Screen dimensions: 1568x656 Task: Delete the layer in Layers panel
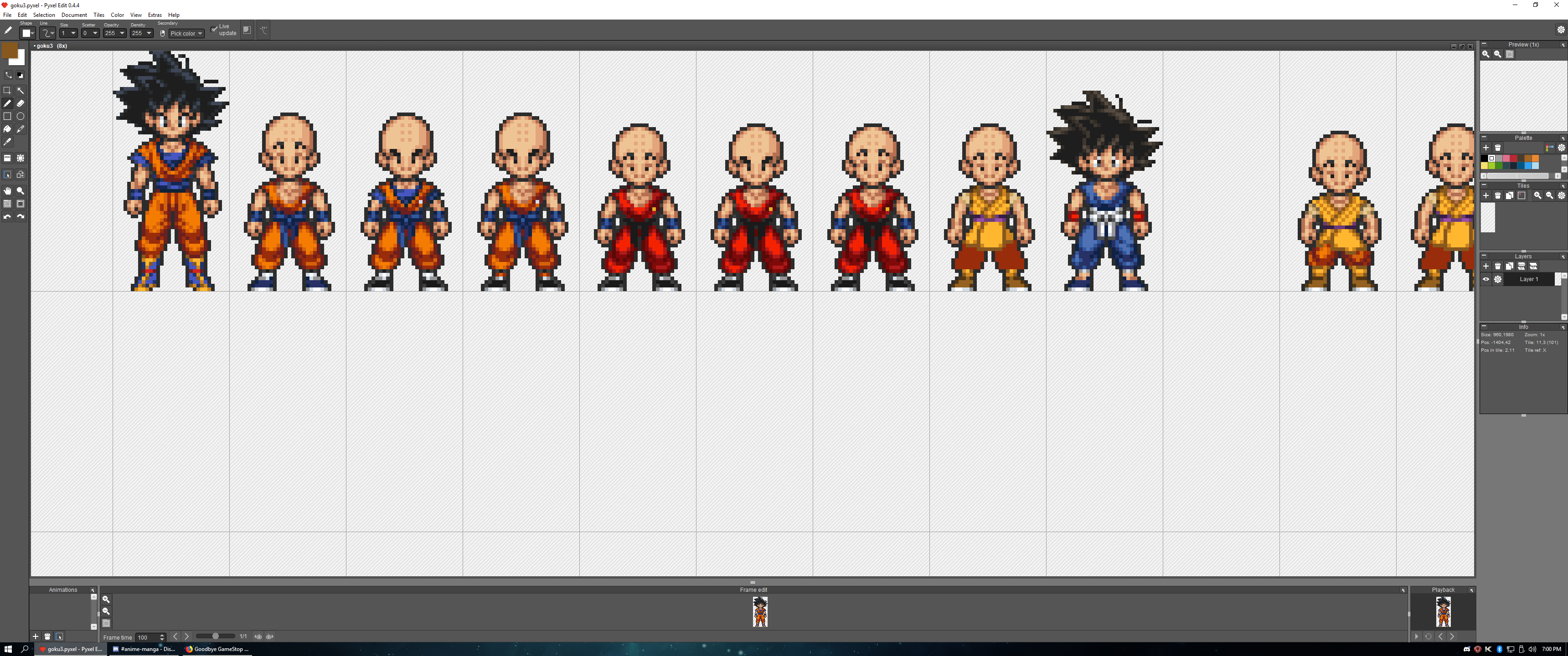[1498, 266]
